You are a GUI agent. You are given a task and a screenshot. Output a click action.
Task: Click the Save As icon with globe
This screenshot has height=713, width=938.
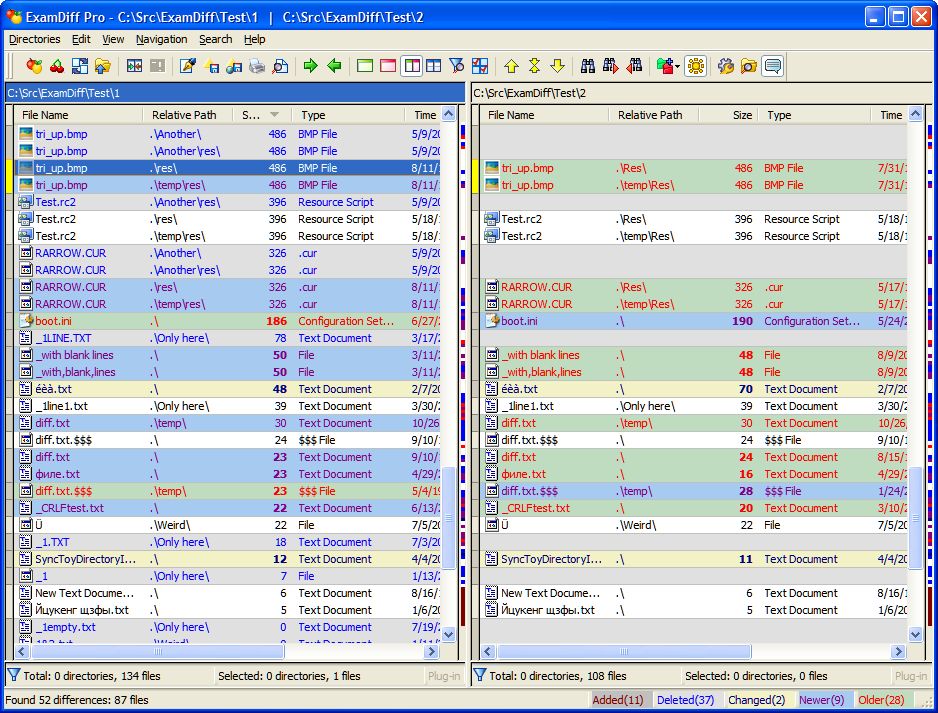[234, 66]
